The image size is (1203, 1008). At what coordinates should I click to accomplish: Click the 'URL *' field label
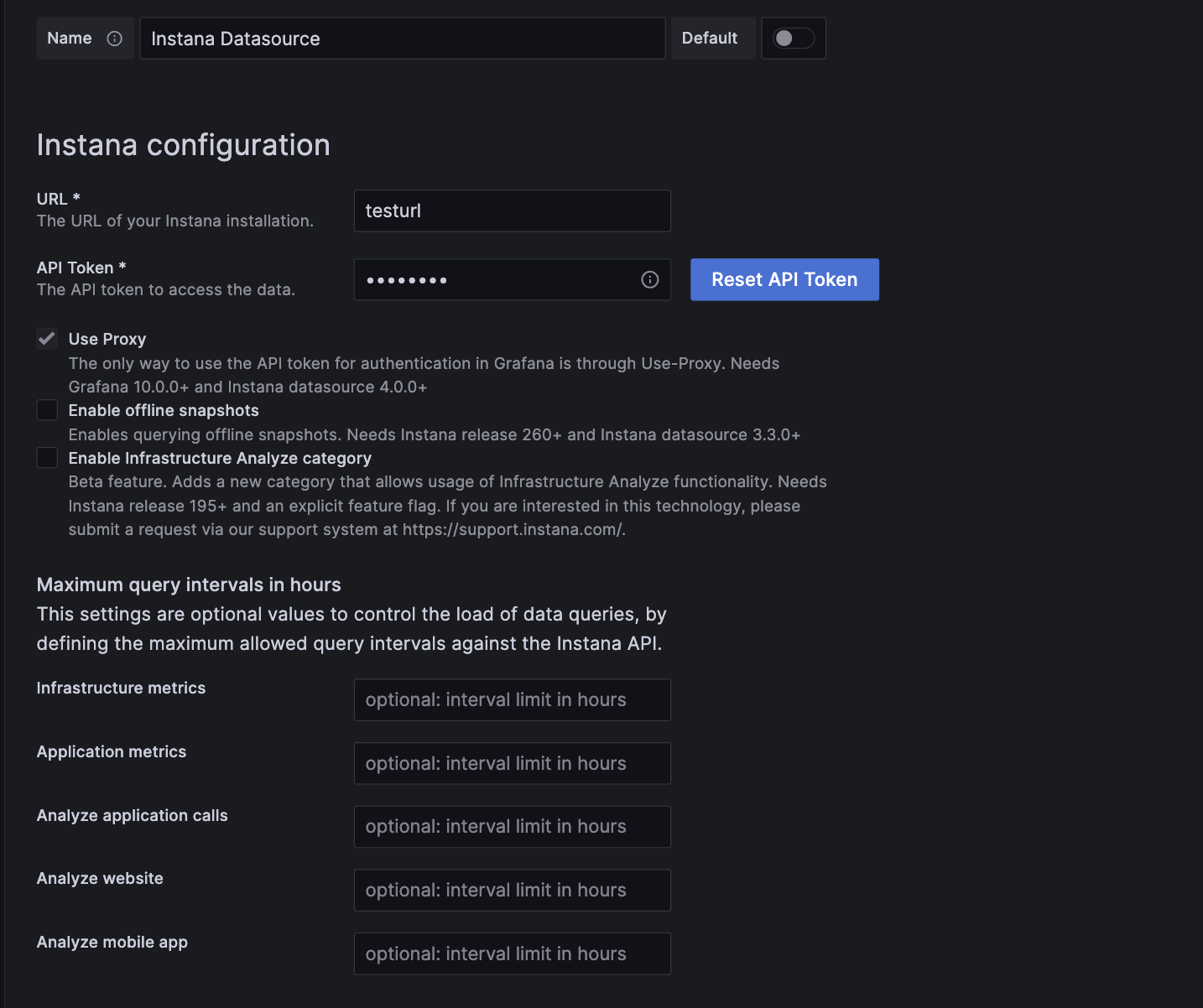coord(59,199)
